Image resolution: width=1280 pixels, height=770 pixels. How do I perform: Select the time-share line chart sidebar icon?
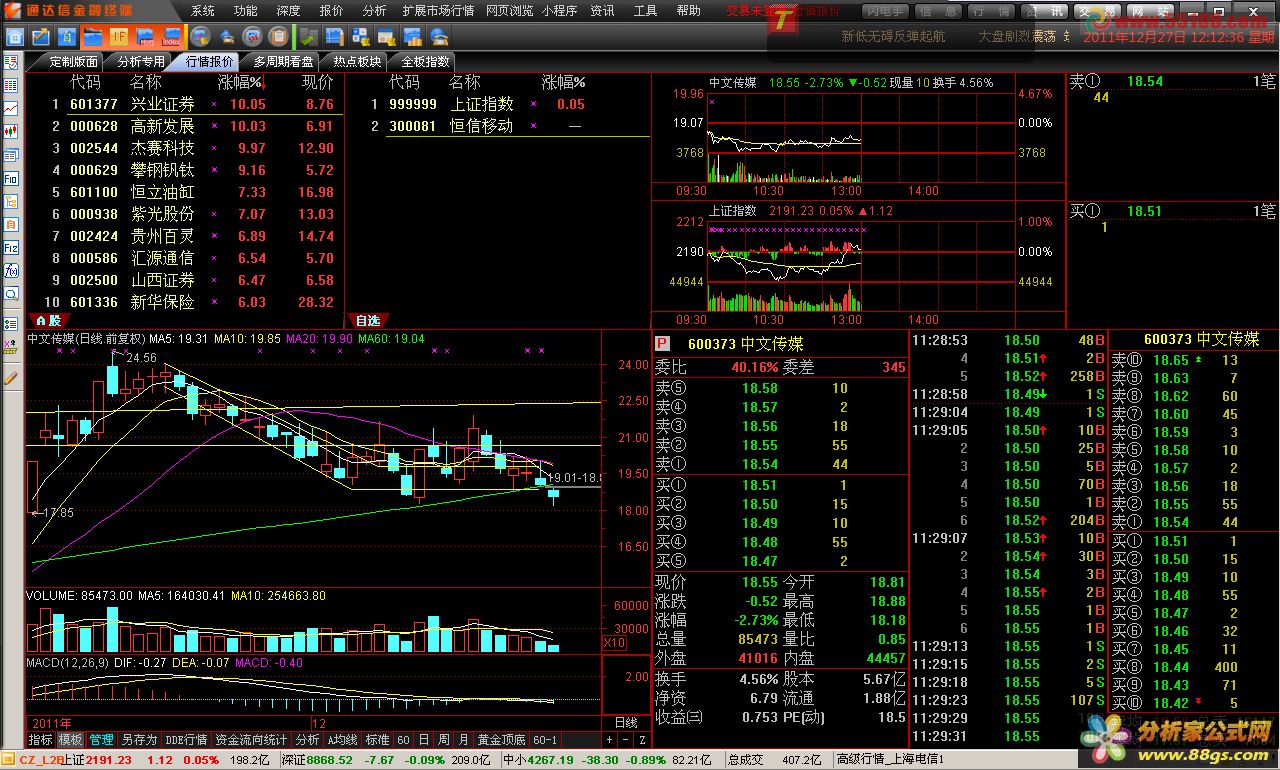11,108
